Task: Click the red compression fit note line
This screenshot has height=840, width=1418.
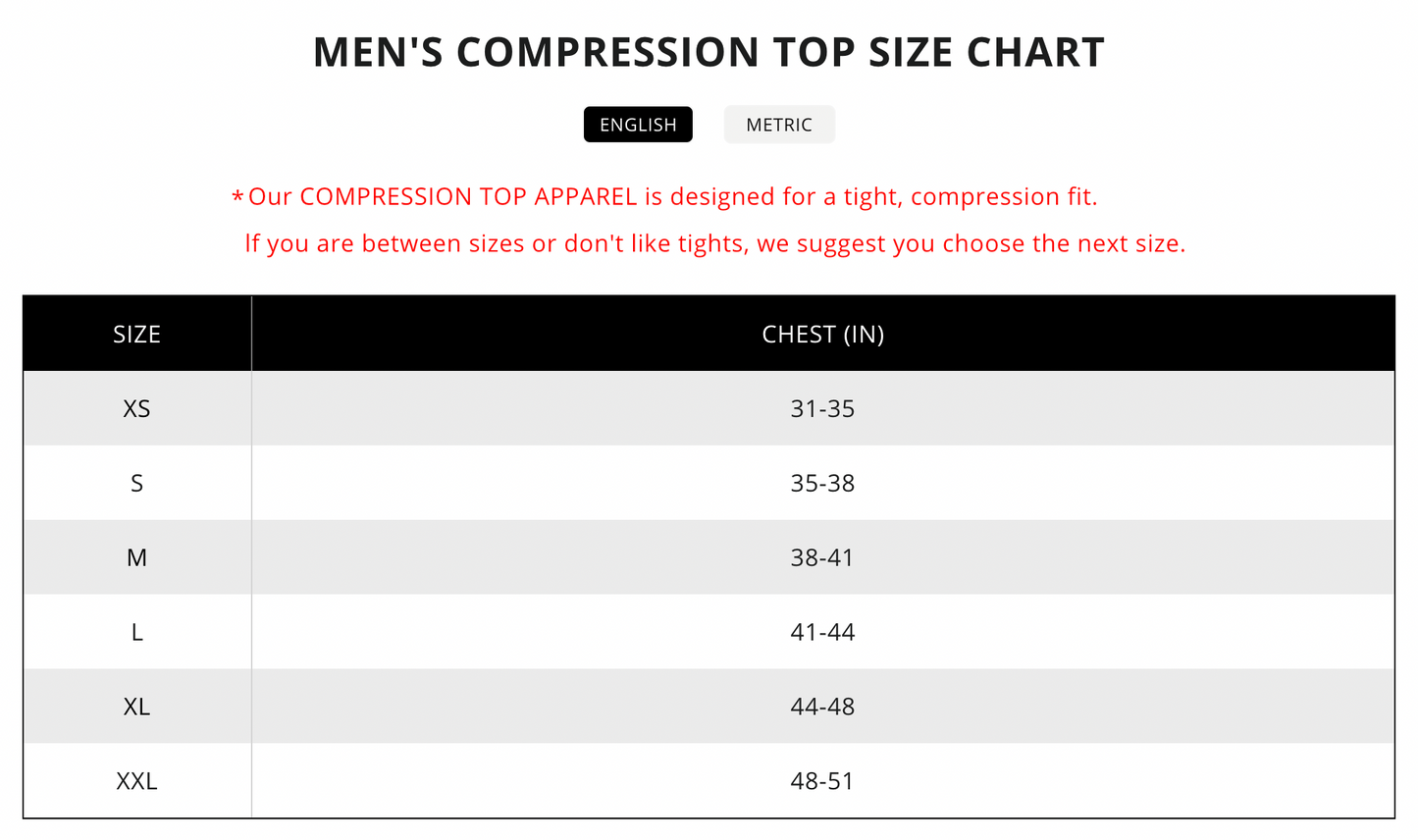Action: click(672, 196)
